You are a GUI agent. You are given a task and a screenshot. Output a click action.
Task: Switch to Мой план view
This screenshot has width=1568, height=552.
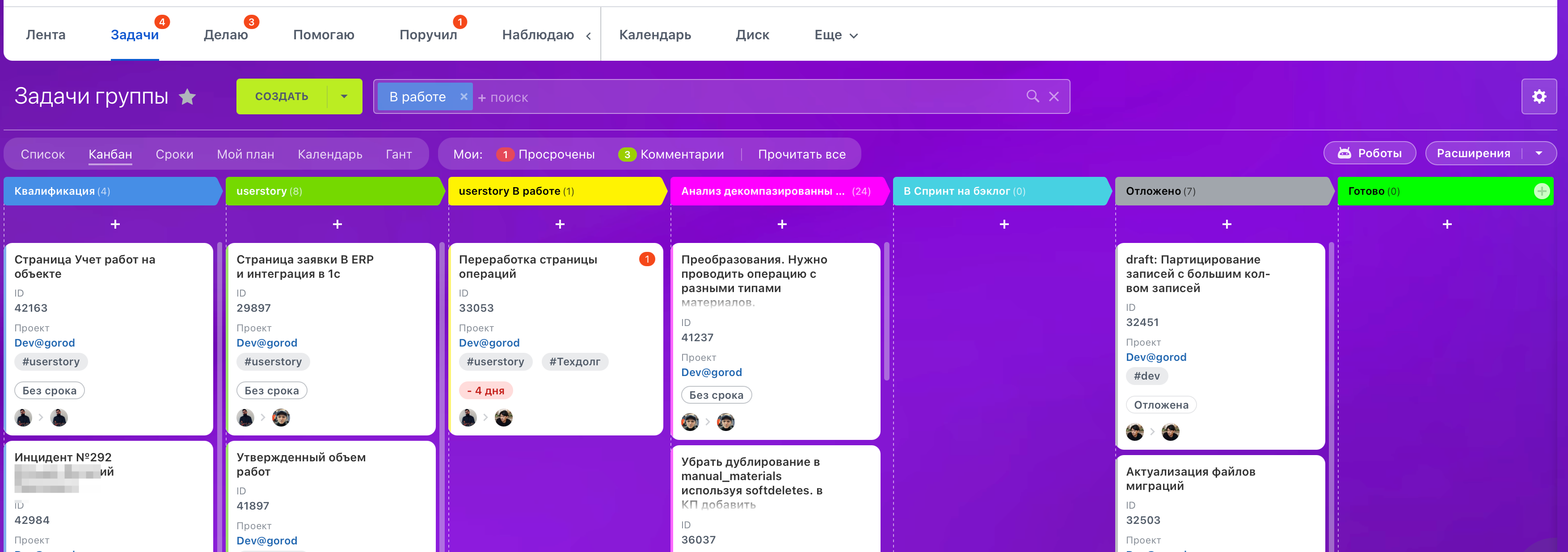245,155
